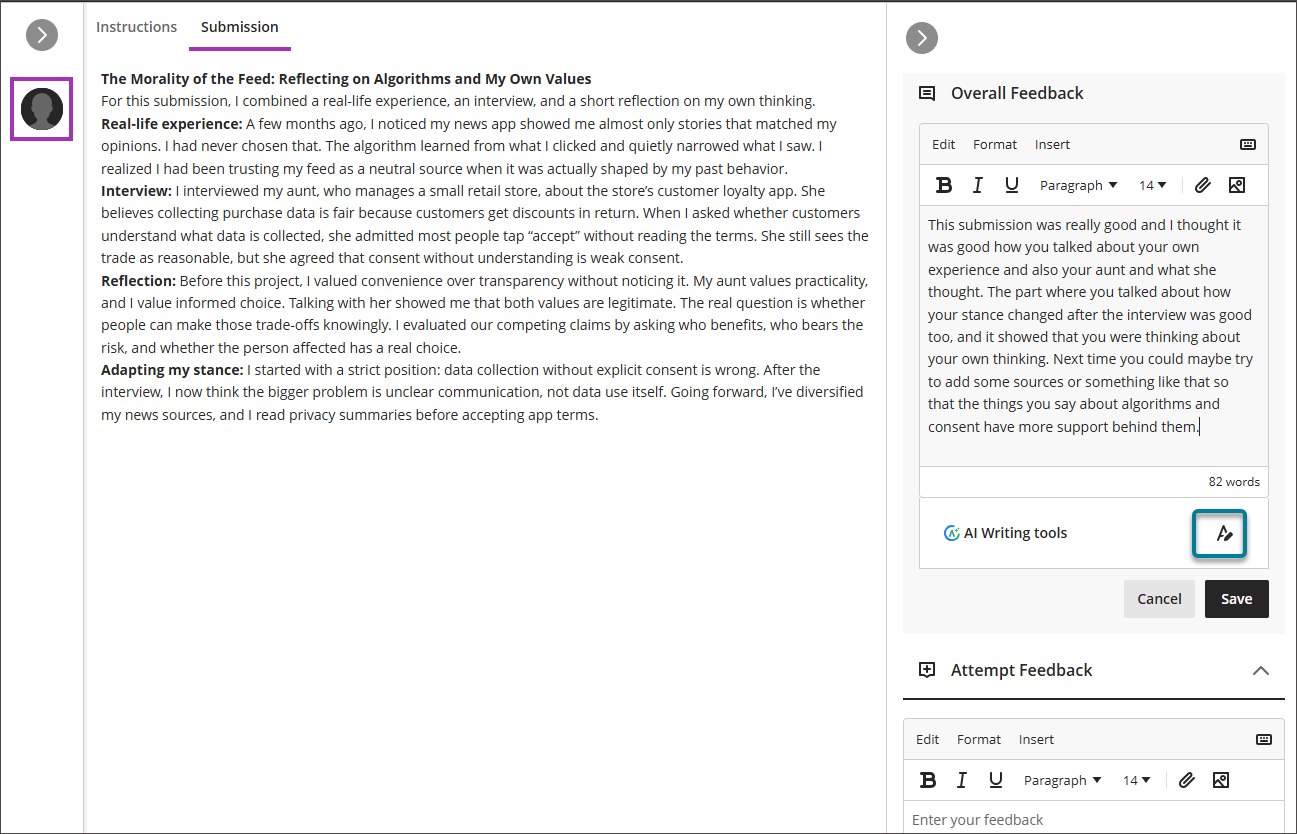Screen dimensions: 1297x834
Task: Show keyboard shortcuts in Attempt Feedback editor
Action: (1264, 739)
